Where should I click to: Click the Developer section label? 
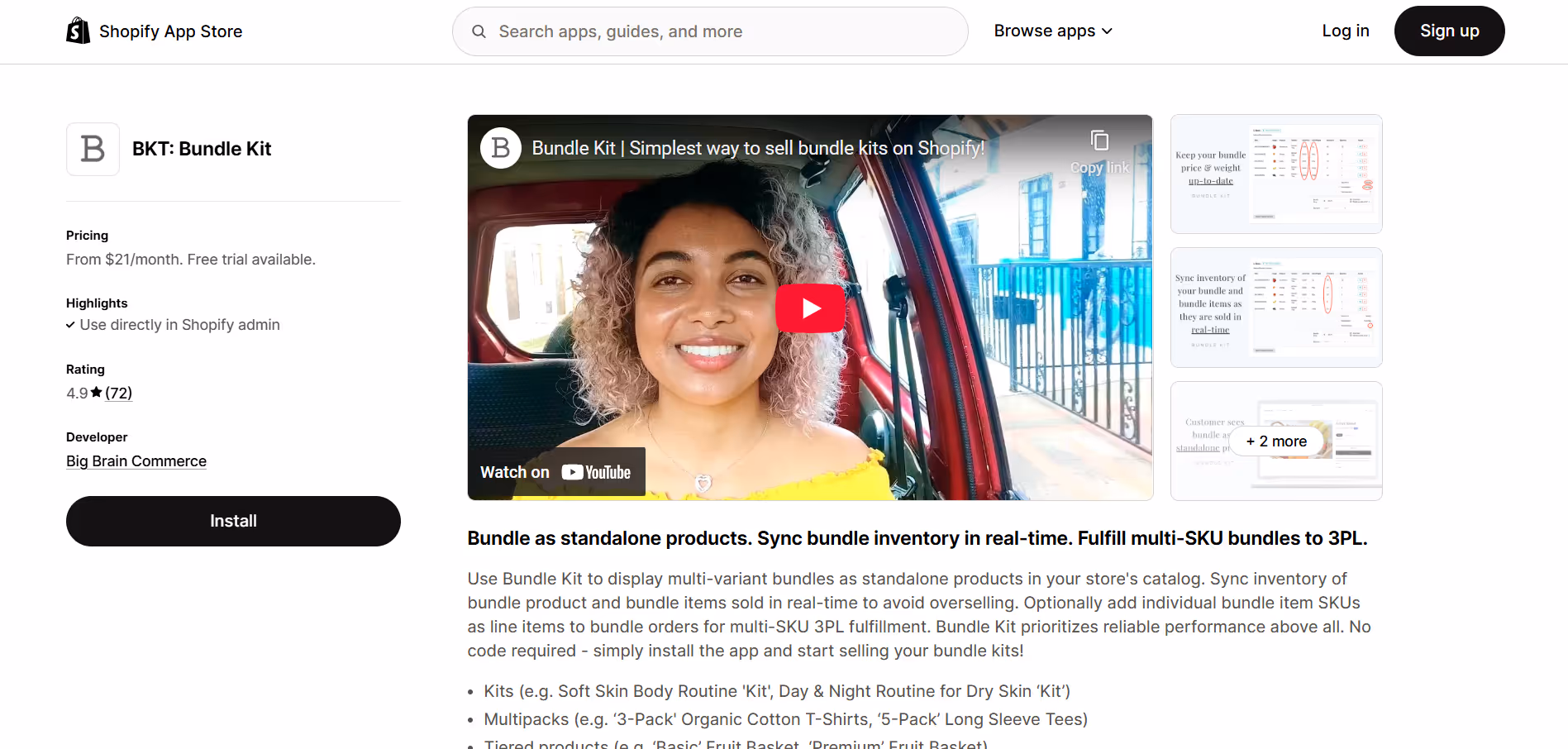[x=97, y=437]
